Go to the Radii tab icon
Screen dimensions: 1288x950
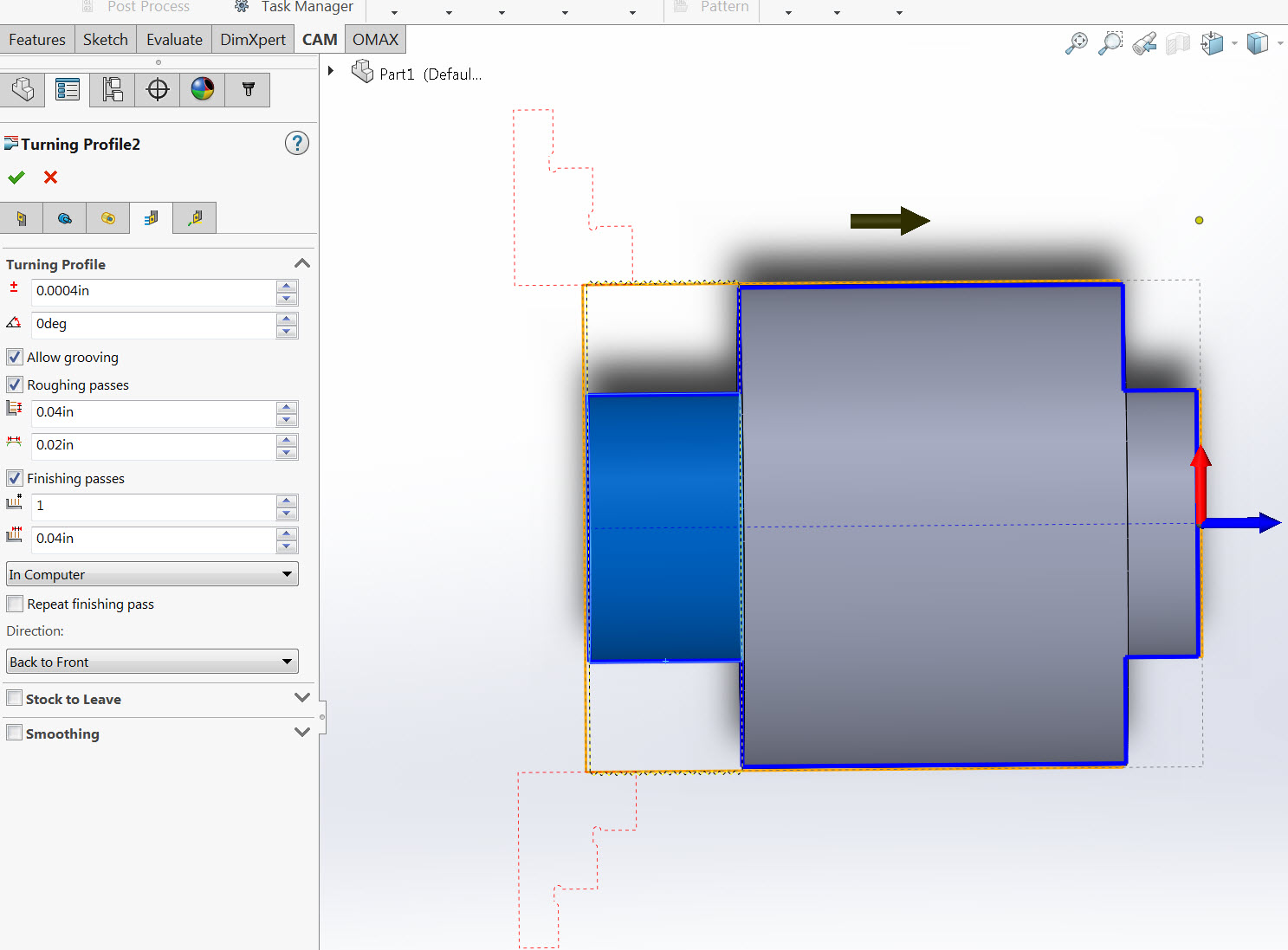108,218
